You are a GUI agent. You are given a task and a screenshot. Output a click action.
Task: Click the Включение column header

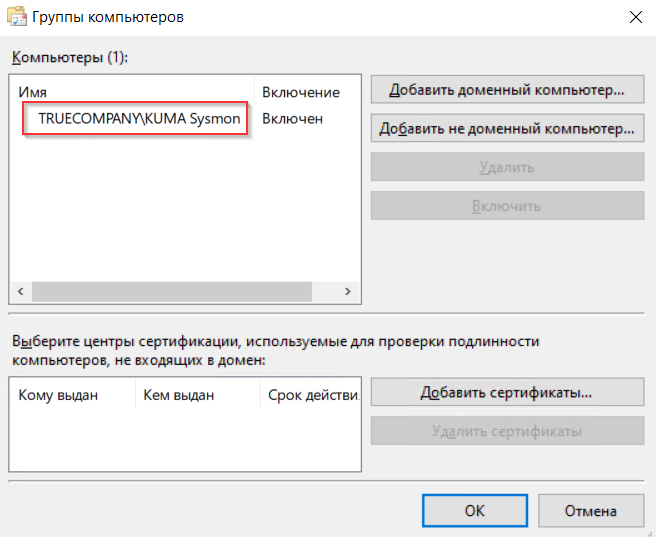[300, 92]
